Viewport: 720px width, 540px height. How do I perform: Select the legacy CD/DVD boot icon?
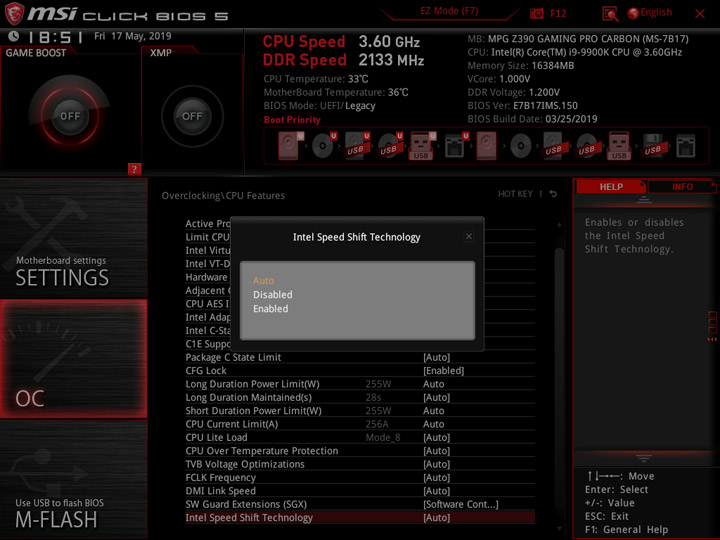click(520, 146)
